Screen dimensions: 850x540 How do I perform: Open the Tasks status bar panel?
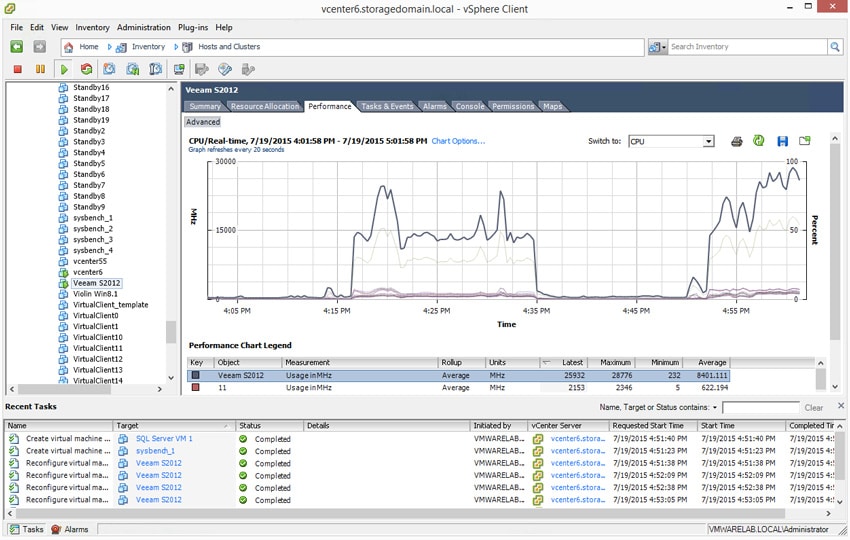pyautogui.click(x=27, y=529)
